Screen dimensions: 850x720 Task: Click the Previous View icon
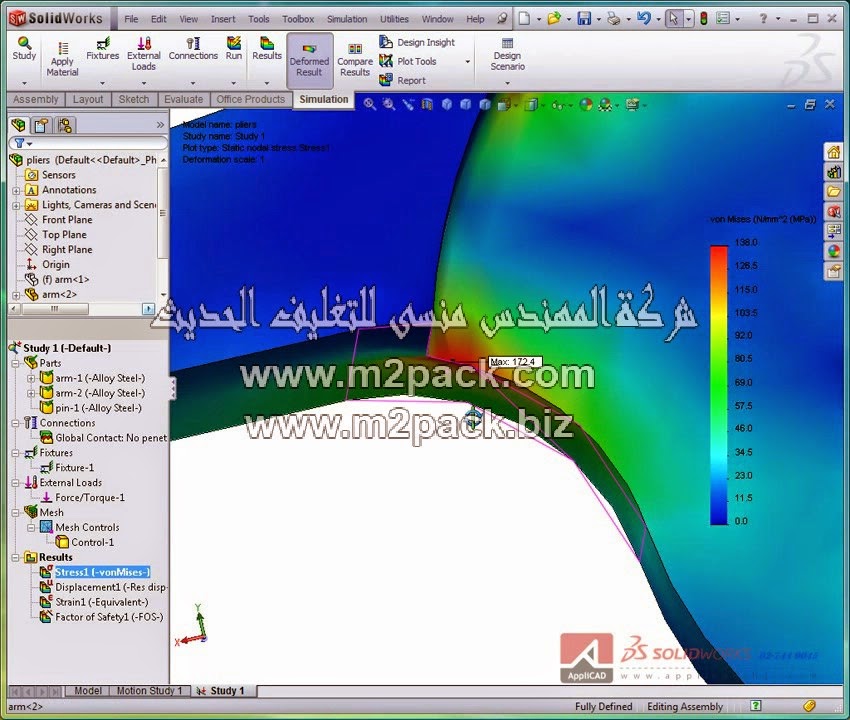[x=408, y=104]
